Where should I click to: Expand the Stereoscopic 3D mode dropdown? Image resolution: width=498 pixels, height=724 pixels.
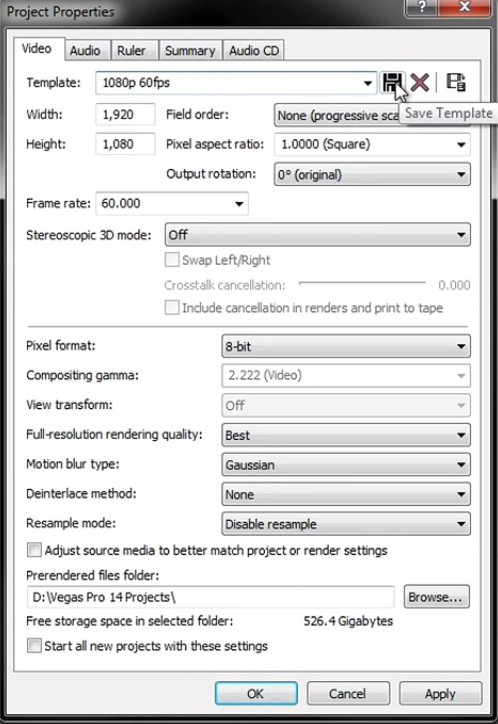click(x=318, y=235)
